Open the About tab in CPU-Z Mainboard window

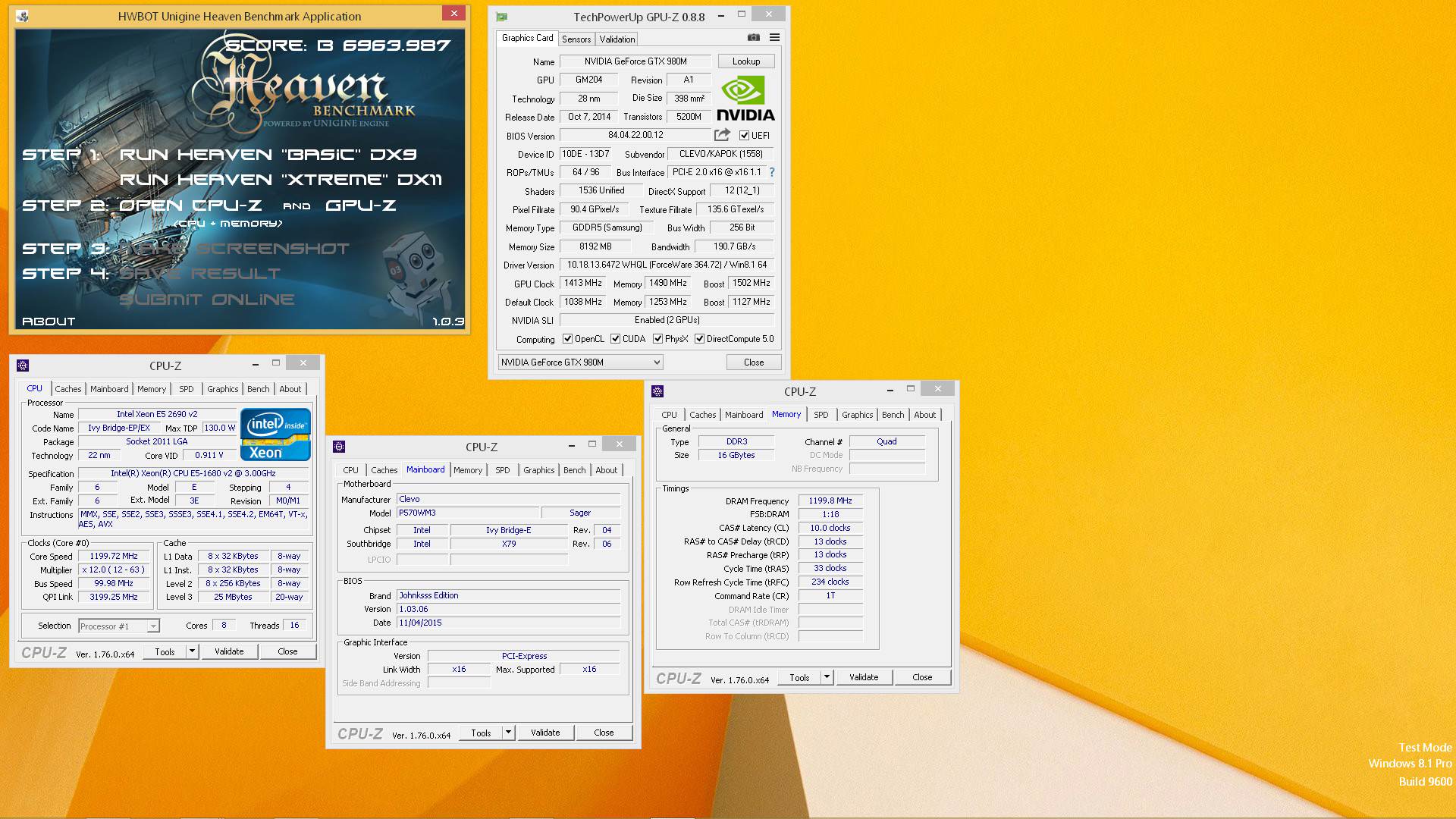click(x=607, y=470)
